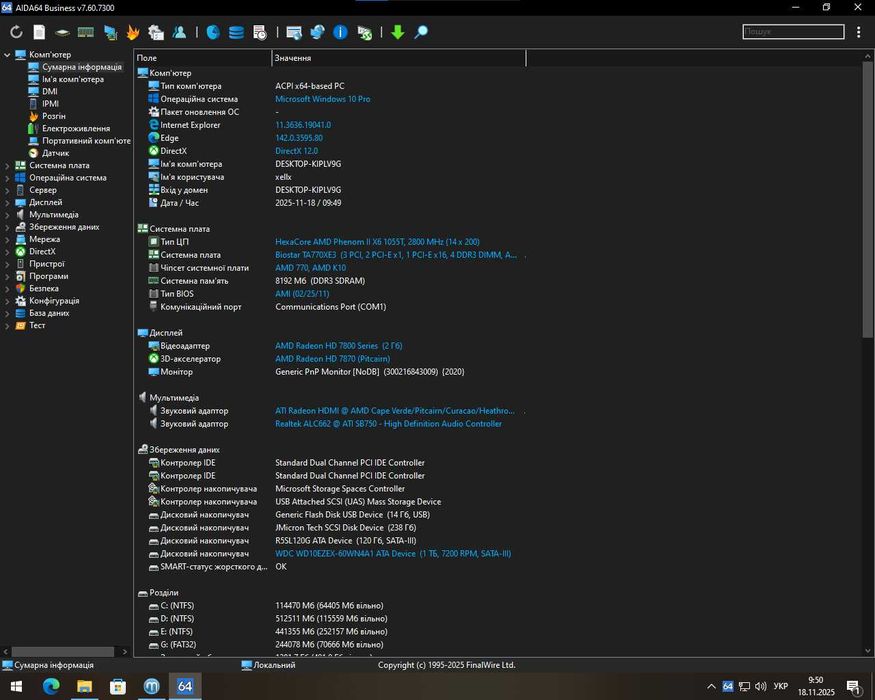Click the flame stability test toolbar icon
This screenshot has width=875, height=700.
coord(132,32)
